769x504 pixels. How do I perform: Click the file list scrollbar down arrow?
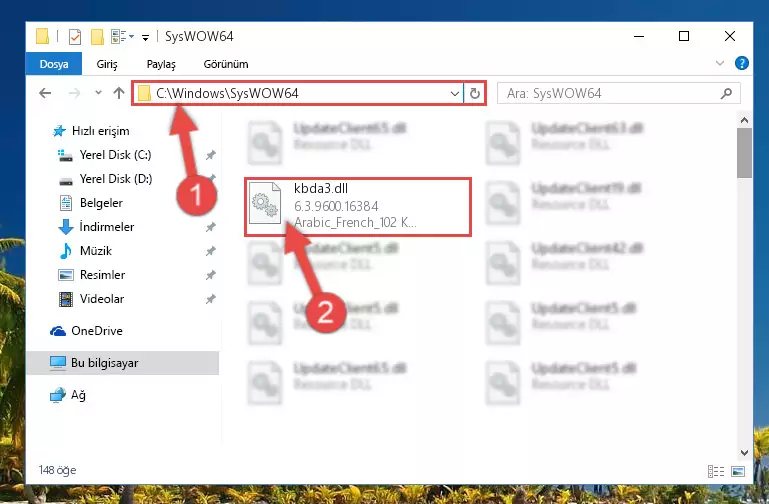(x=744, y=453)
